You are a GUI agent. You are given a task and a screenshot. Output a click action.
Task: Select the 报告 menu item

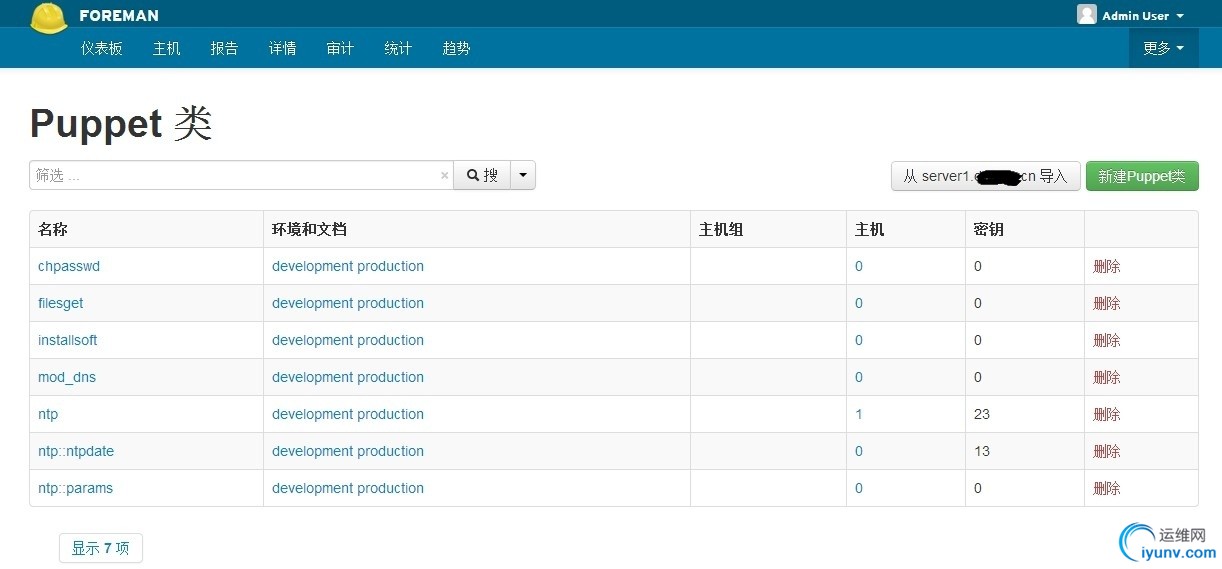coord(225,48)
